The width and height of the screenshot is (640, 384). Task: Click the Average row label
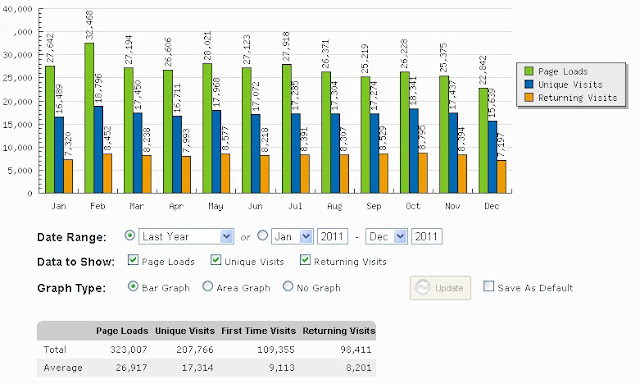pos(63,368)
